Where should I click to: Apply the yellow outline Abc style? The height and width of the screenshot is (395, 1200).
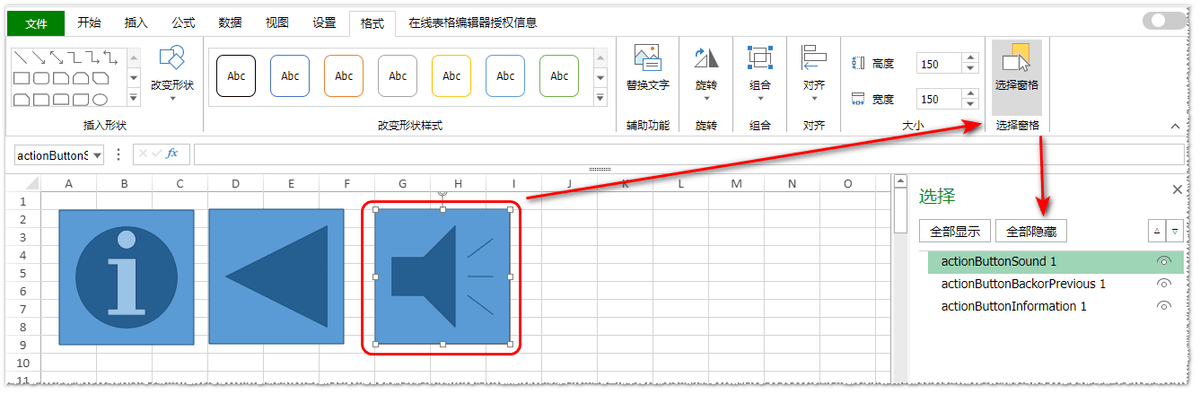click(452, 76)
